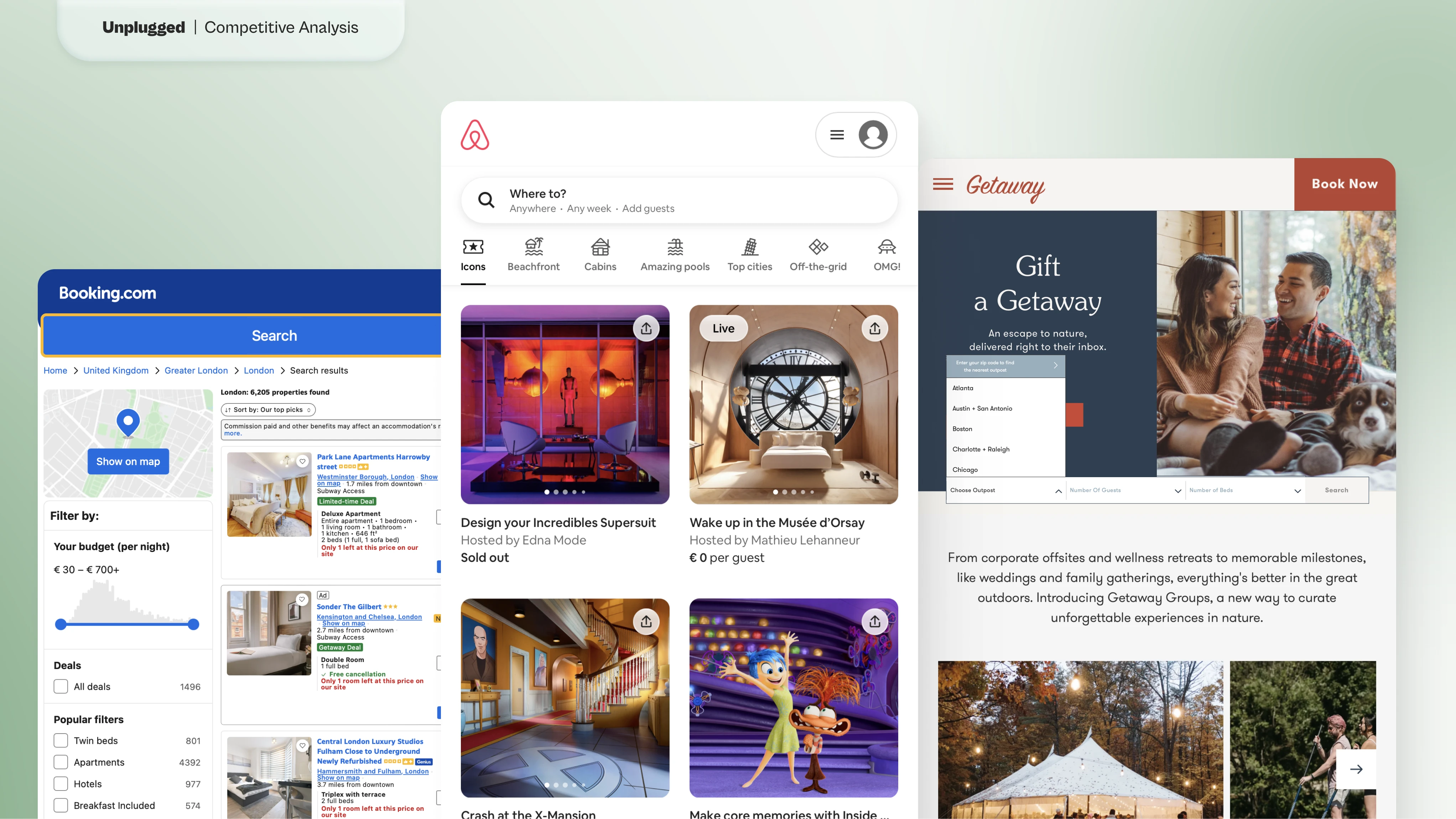Screen dimensions: 1456x819
Task: Click the Airbnb logo icon
Action: point(475,135)
